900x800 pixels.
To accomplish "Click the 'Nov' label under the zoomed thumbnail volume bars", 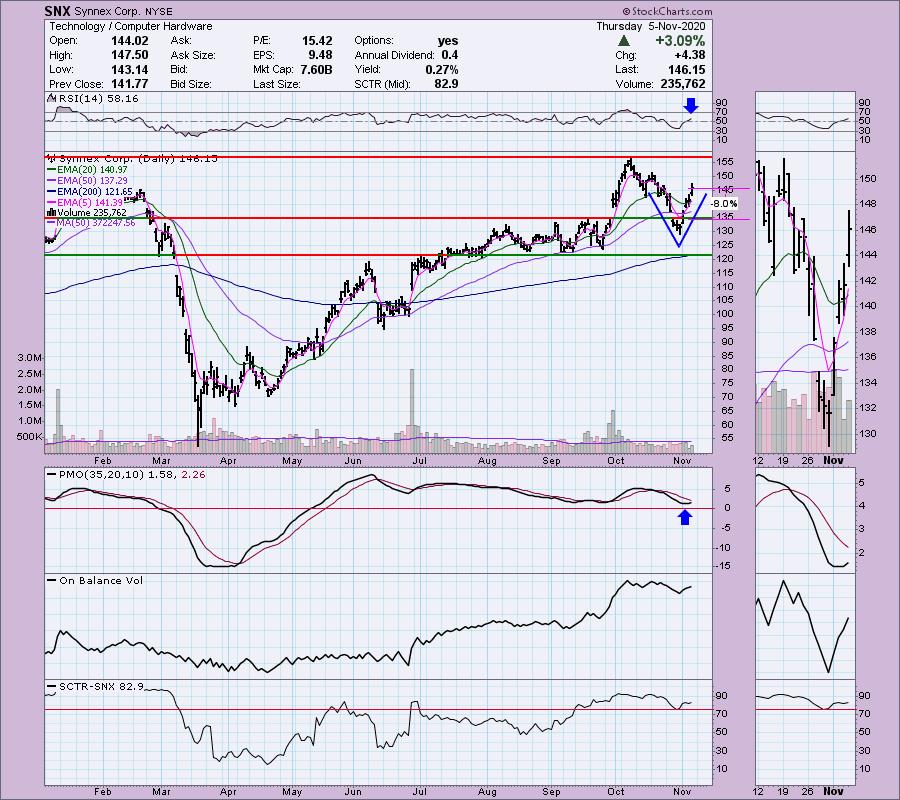I will click(833, 460).
